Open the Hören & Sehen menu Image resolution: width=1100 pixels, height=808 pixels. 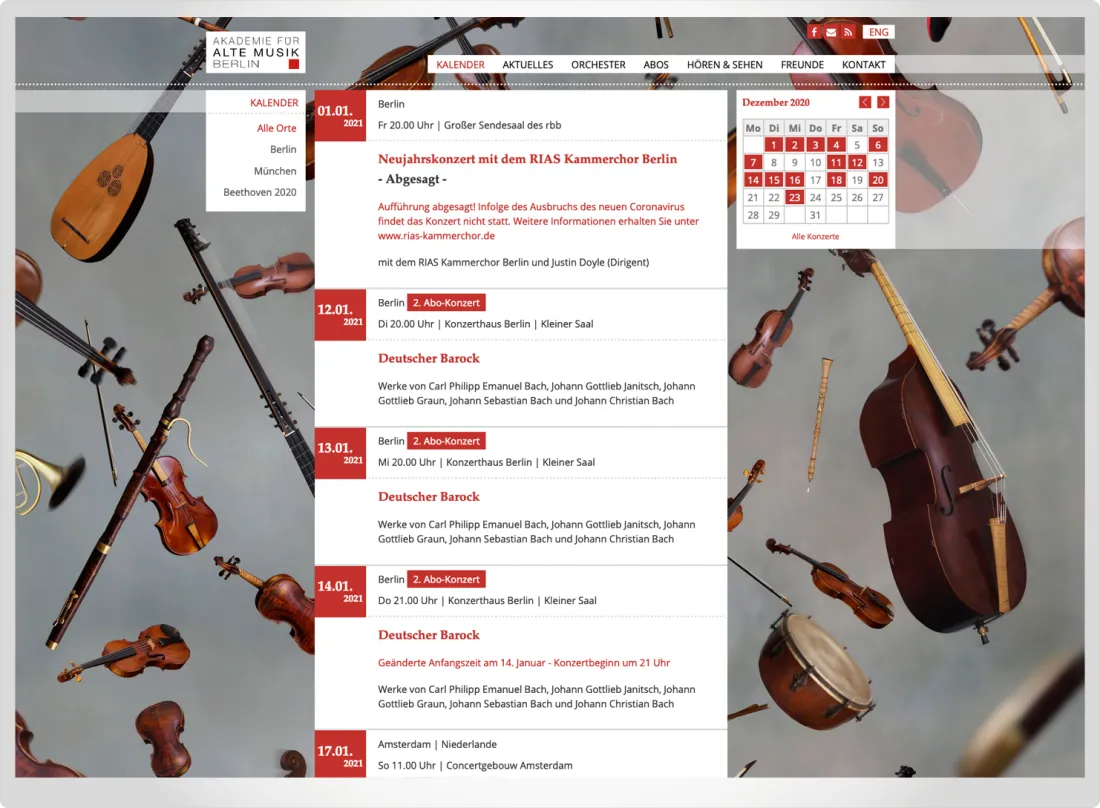(725, 65)
